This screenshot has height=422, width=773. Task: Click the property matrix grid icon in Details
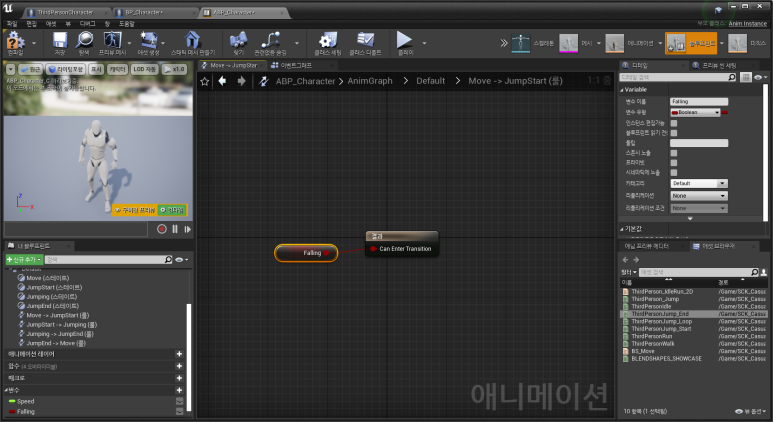[x=746, y=77]
